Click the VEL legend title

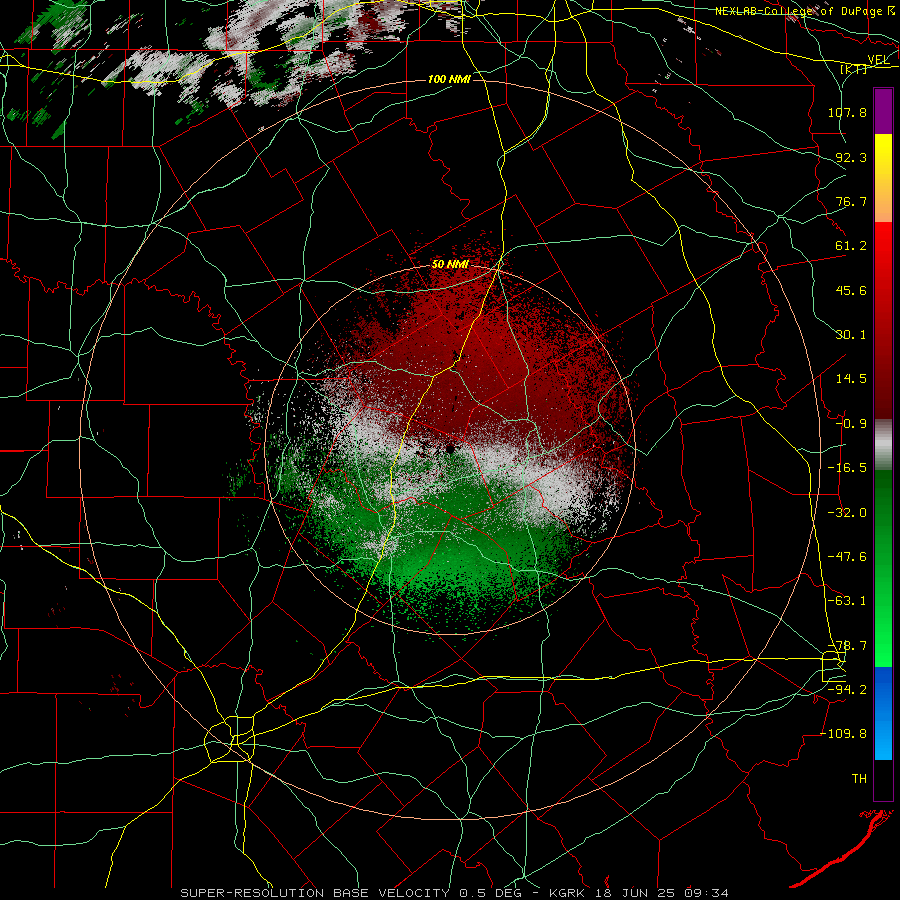(878, 60)
